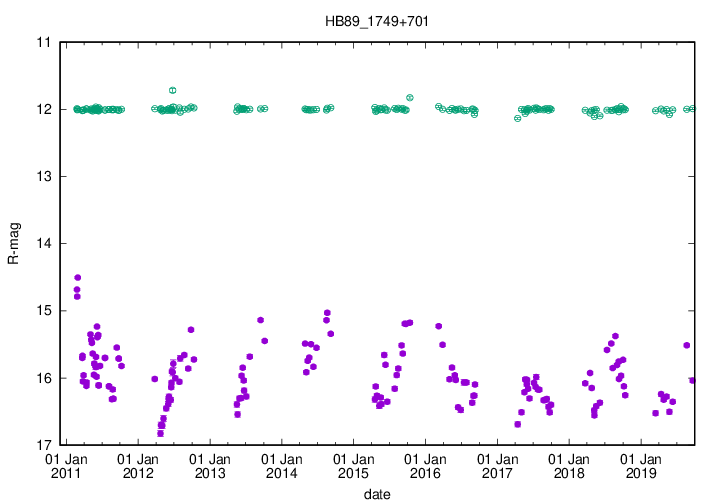The image size is (720, 504).
Task: Click the y-axis tick label 13
Action: (x=42, y=177)
